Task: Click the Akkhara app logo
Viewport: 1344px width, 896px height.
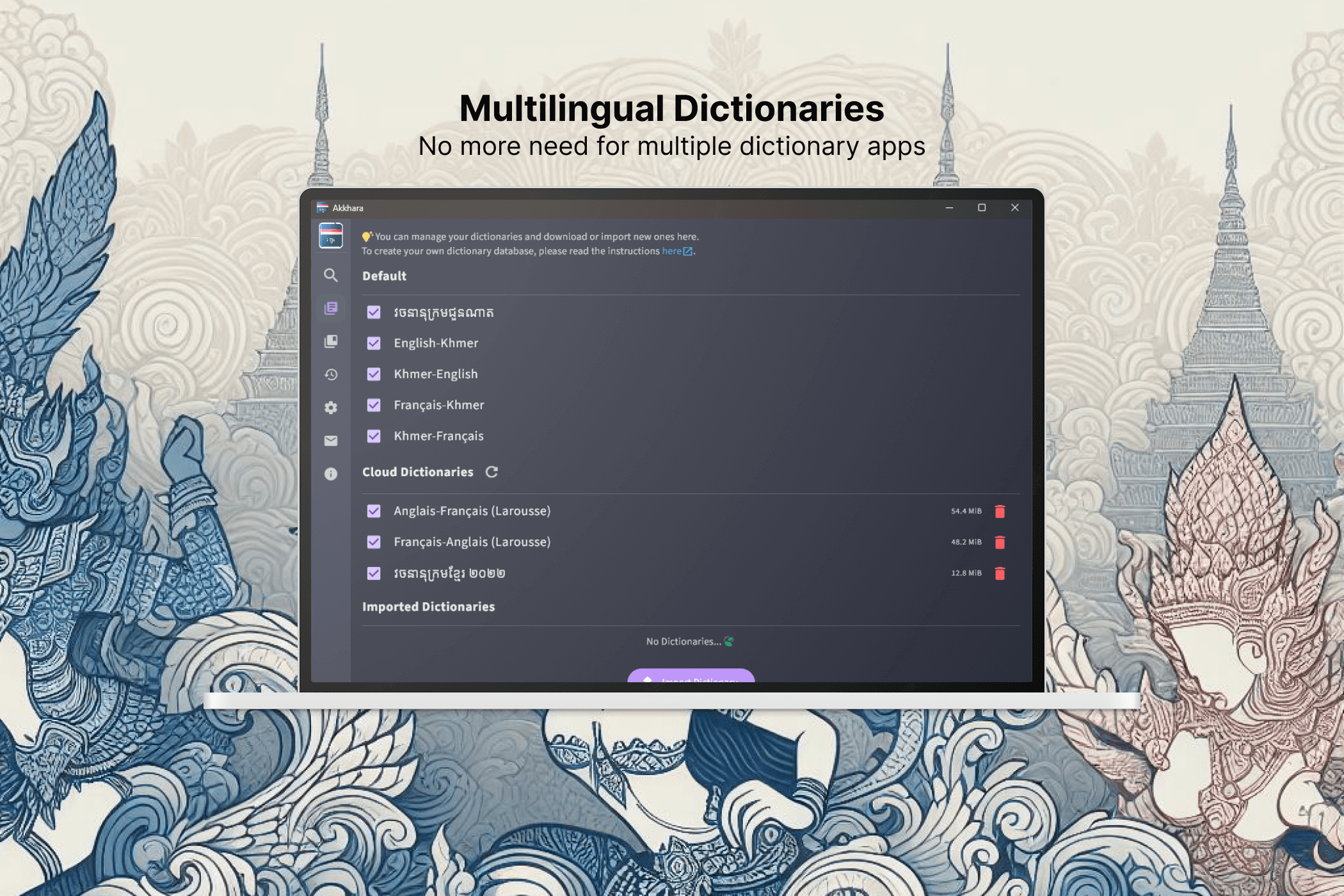Action: tap(330, 236)
